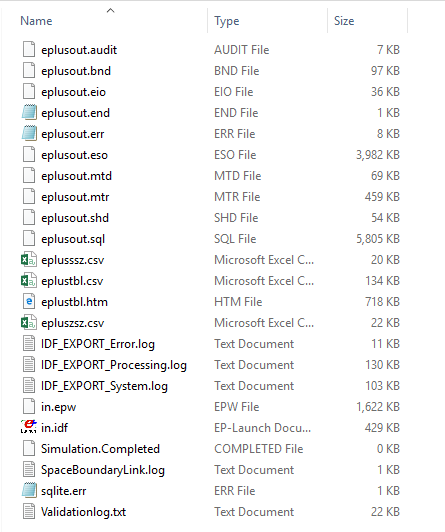Click the eplusout.end file icon
This screenshot has width=445, height=532.
tap(29, 113)
